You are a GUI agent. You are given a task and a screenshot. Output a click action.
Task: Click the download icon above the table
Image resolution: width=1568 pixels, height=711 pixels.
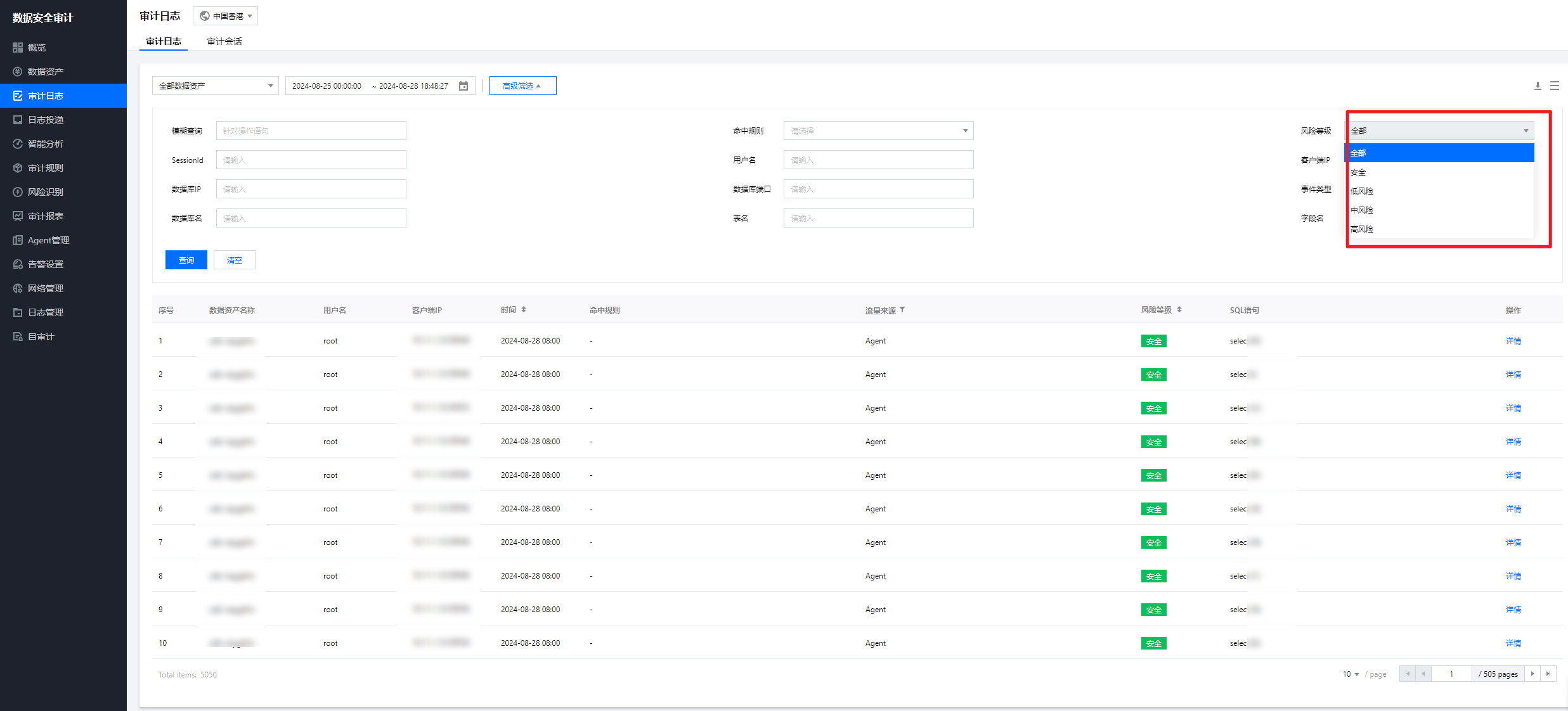pos(1537,86)
